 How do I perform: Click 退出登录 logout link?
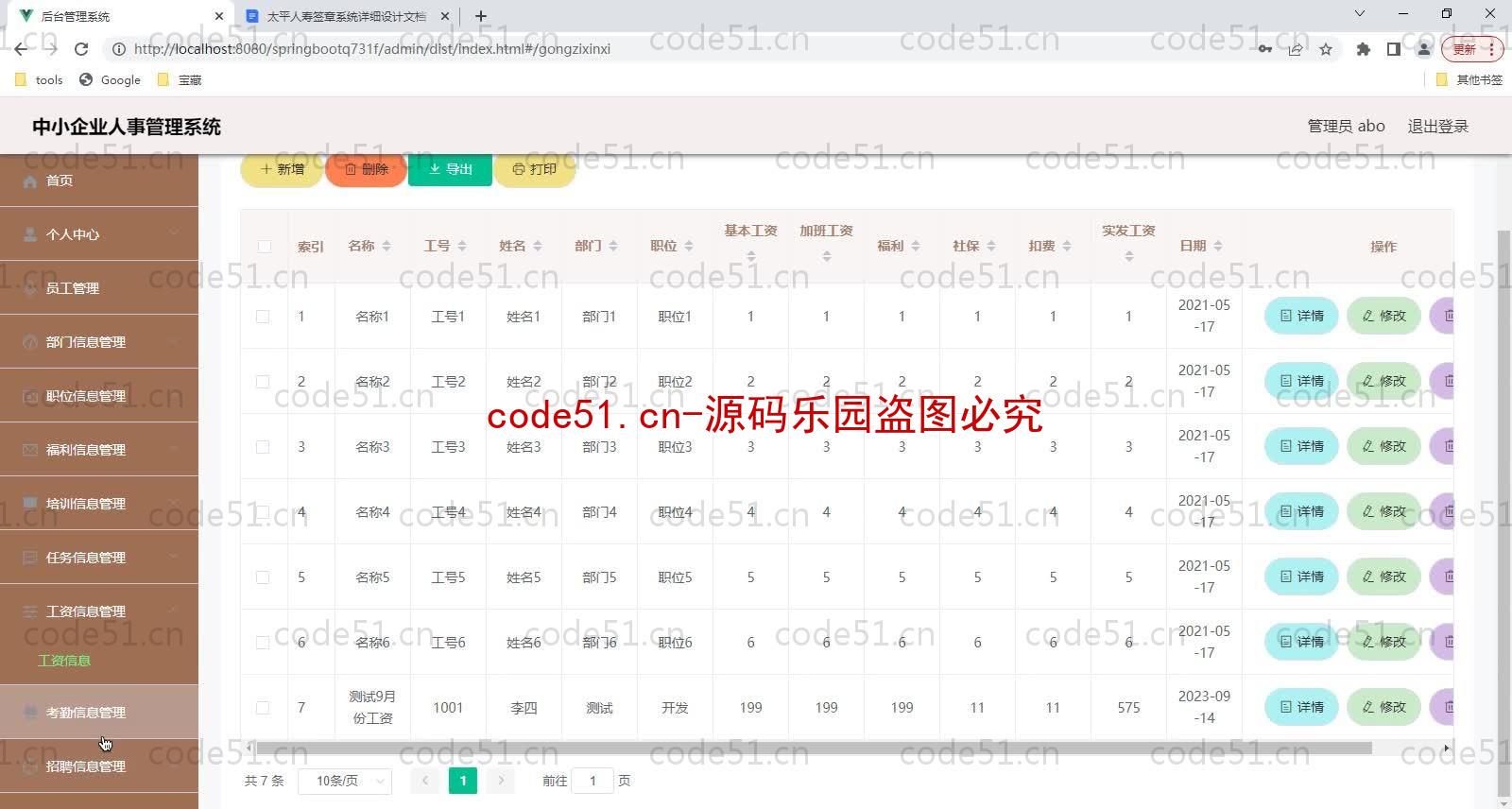point(1437,127)
